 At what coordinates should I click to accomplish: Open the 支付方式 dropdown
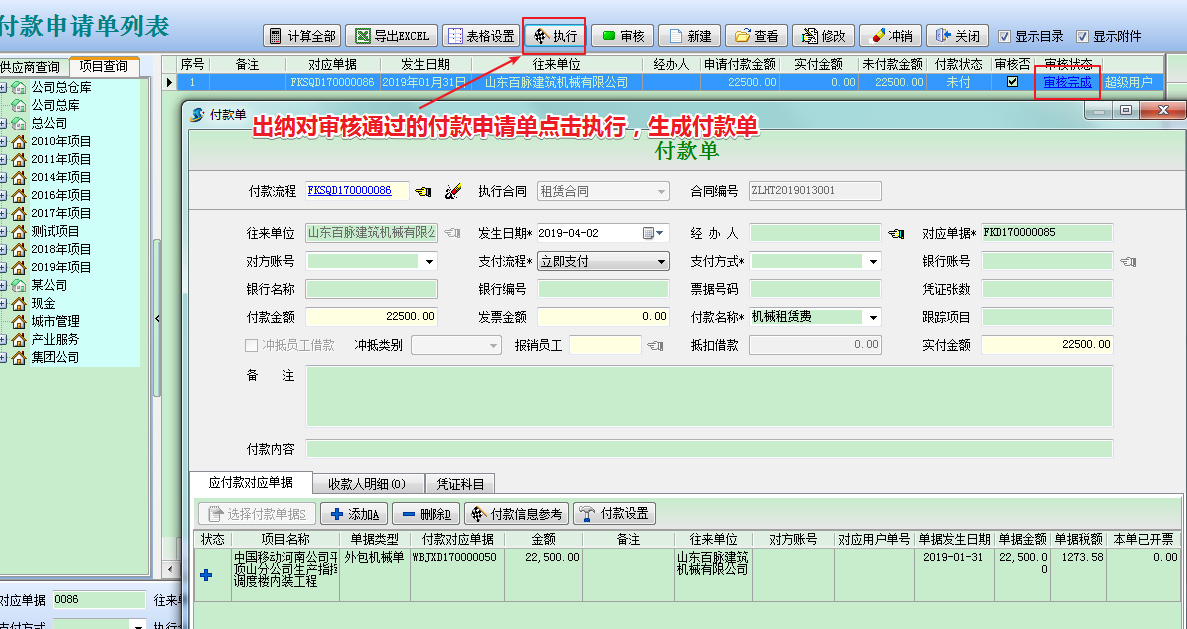pos(873,262)
